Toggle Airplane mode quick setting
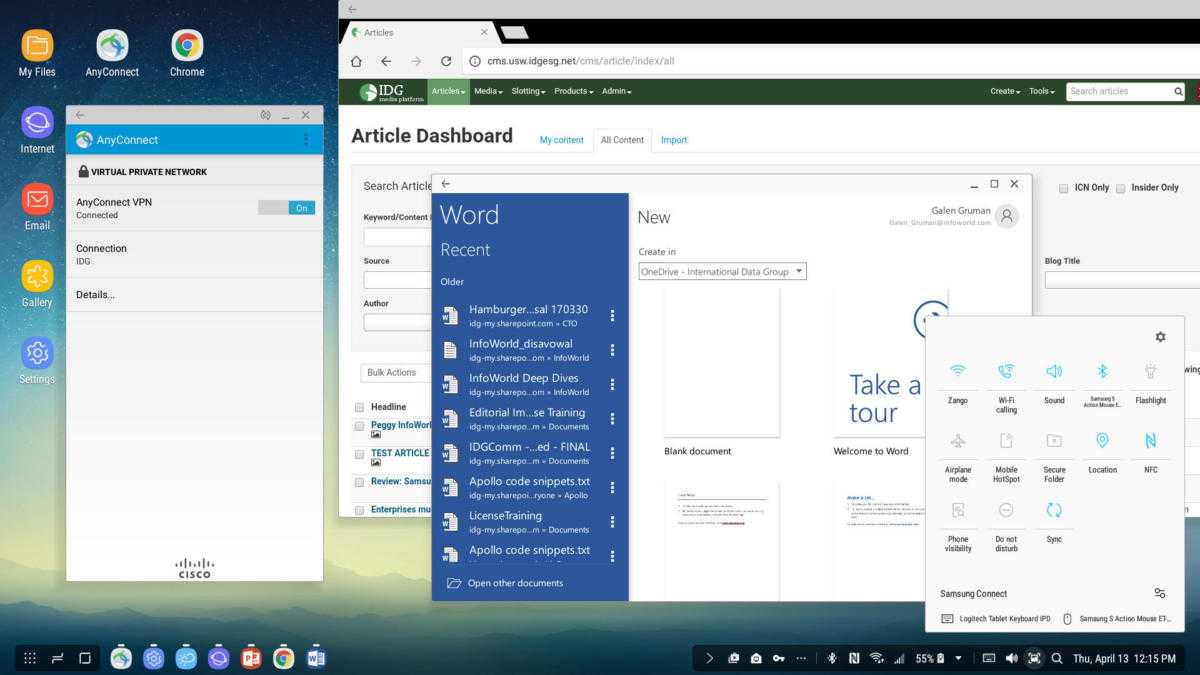 pyautogui.click(x=958, y=441)
